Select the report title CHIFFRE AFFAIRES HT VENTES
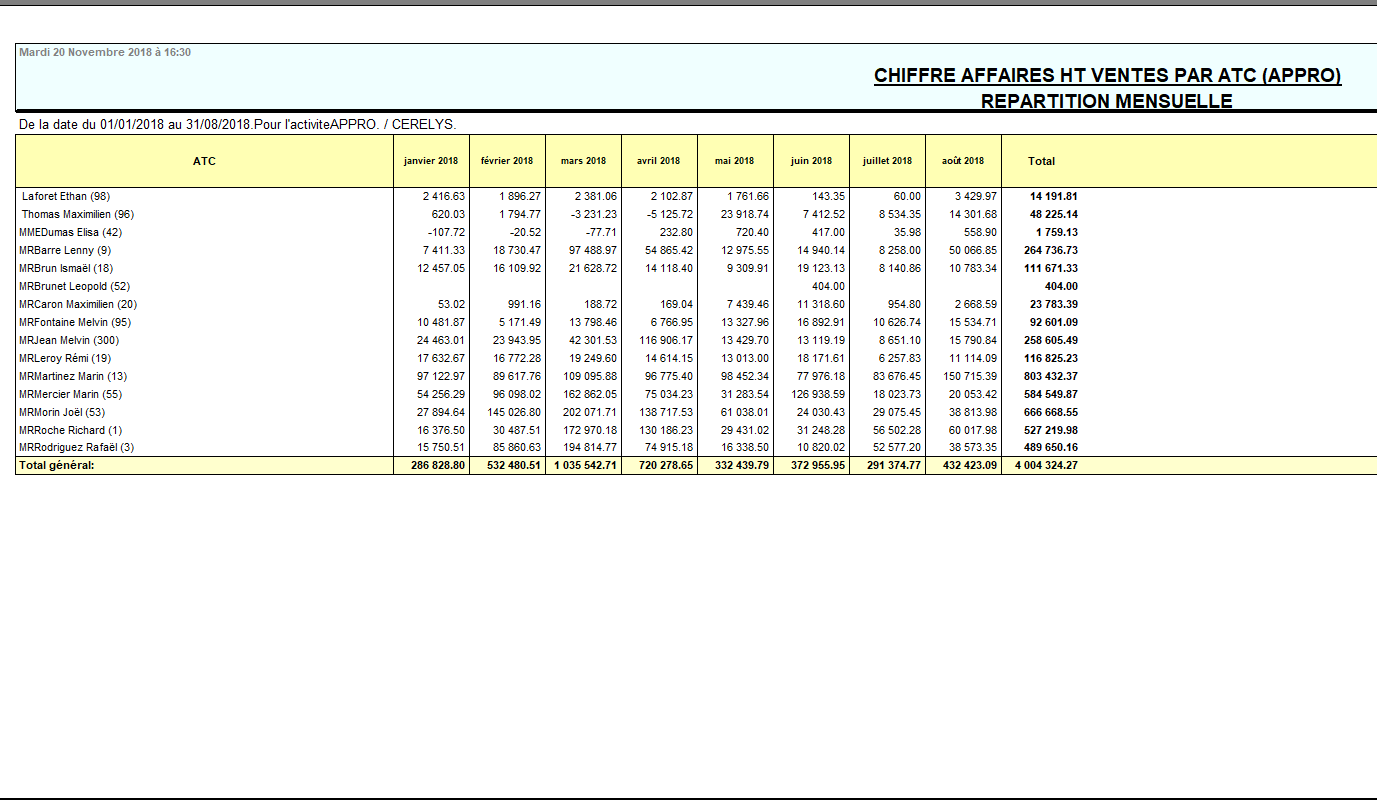 click(x=1107, y=74)
